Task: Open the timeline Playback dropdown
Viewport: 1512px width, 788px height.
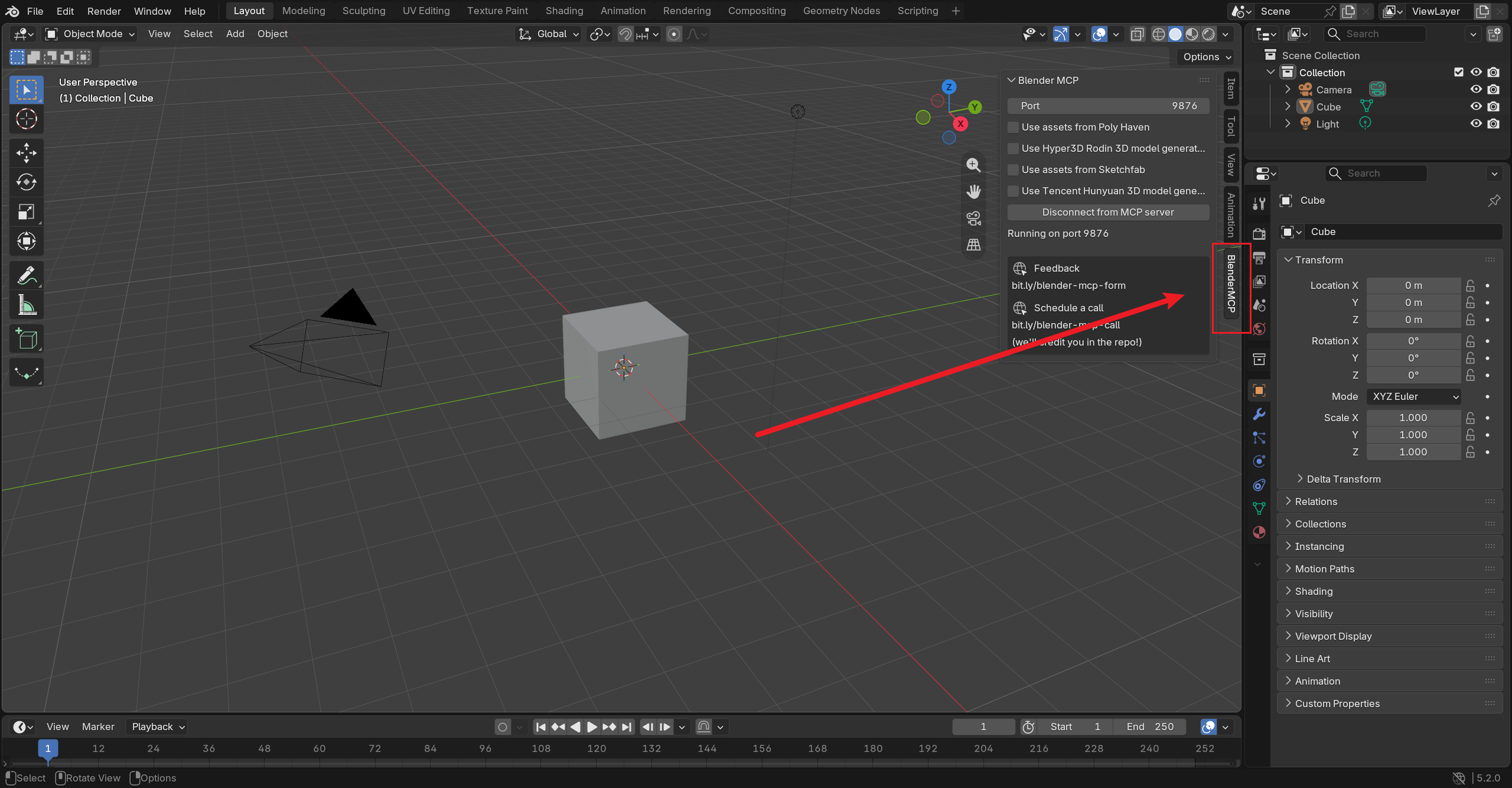Action: pyautogui.click(x=157, y=727)
